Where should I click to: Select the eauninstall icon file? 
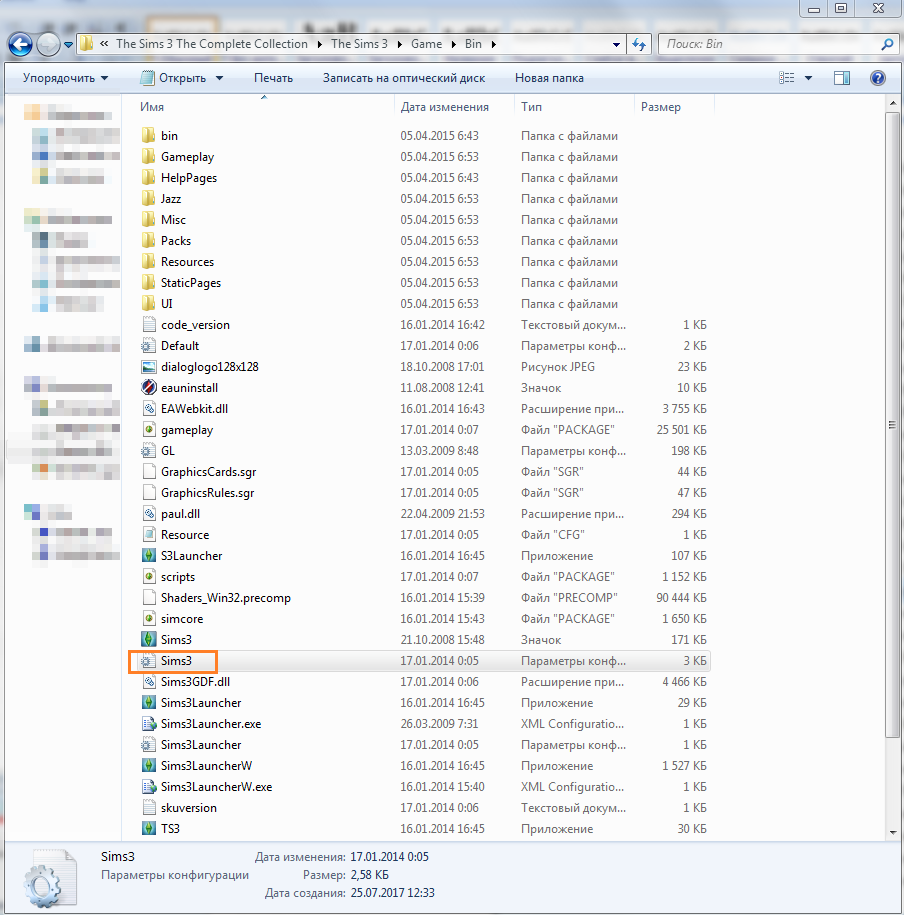click(x=149, y=388)
